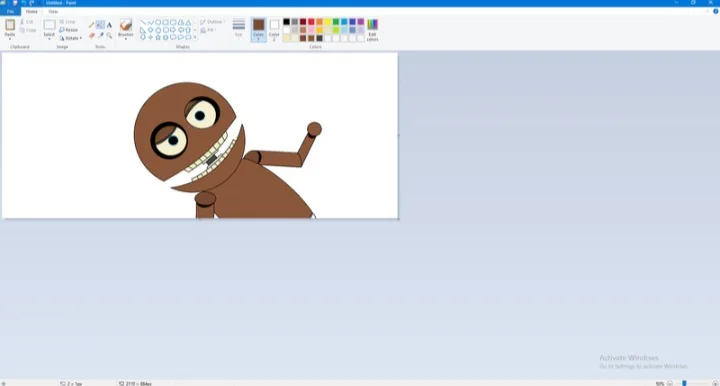Click the Copy button
The height and width of the screenshot is (386, 720).
(28, 30)
